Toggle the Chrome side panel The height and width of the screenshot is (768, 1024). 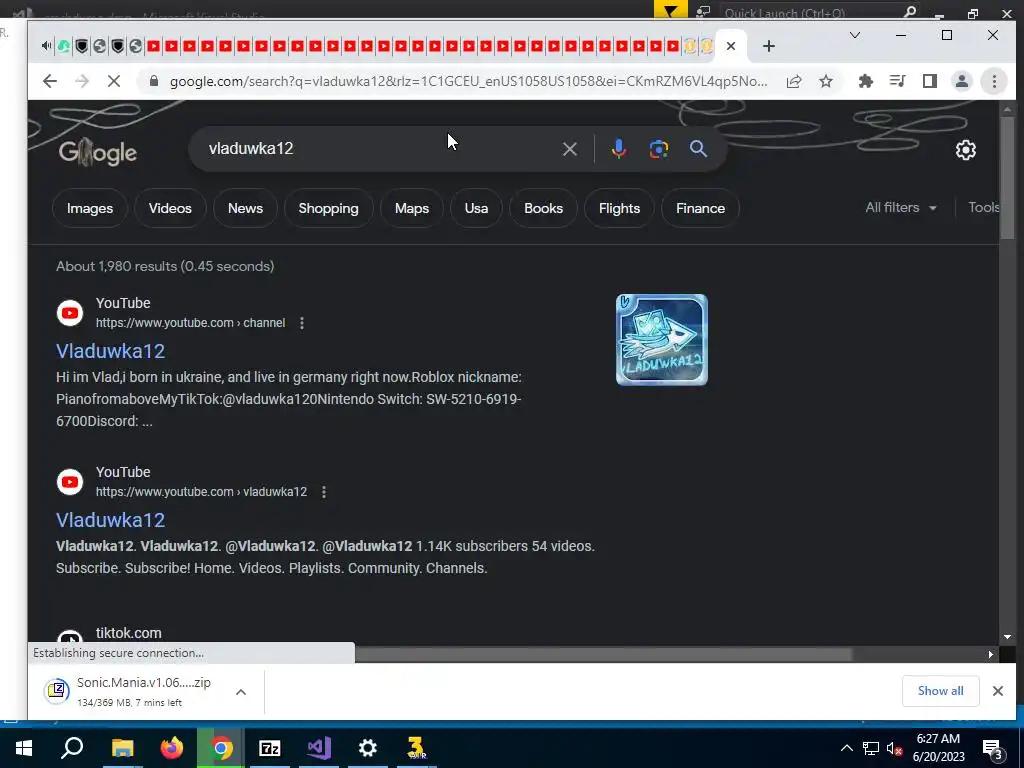coord(930,81)
